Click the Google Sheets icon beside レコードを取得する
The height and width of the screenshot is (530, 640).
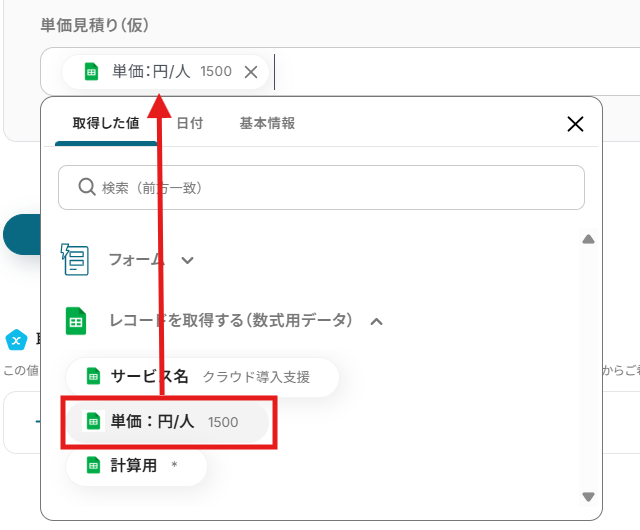coord(76,321)
